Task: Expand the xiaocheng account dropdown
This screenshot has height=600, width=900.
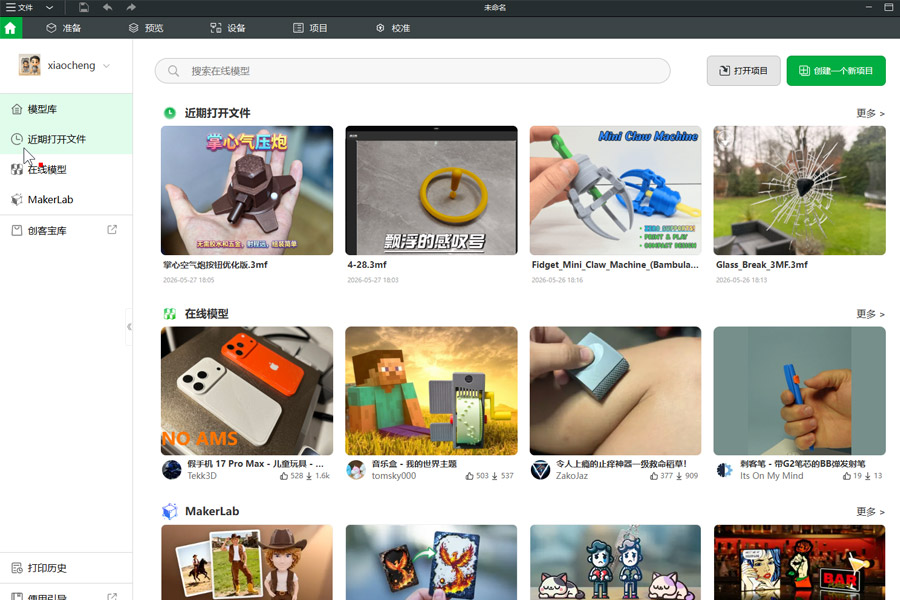Action: [x=106, y=66]
